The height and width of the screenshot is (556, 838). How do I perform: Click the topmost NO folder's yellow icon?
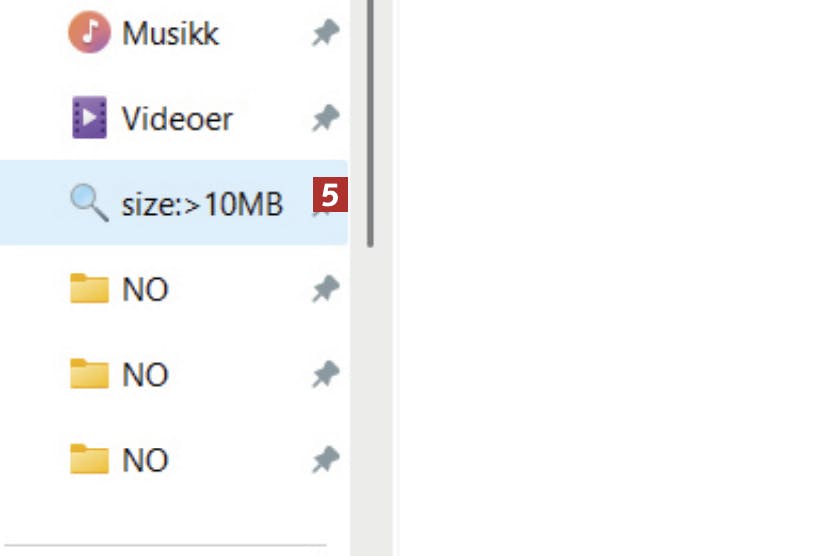(x=89, y=288)
